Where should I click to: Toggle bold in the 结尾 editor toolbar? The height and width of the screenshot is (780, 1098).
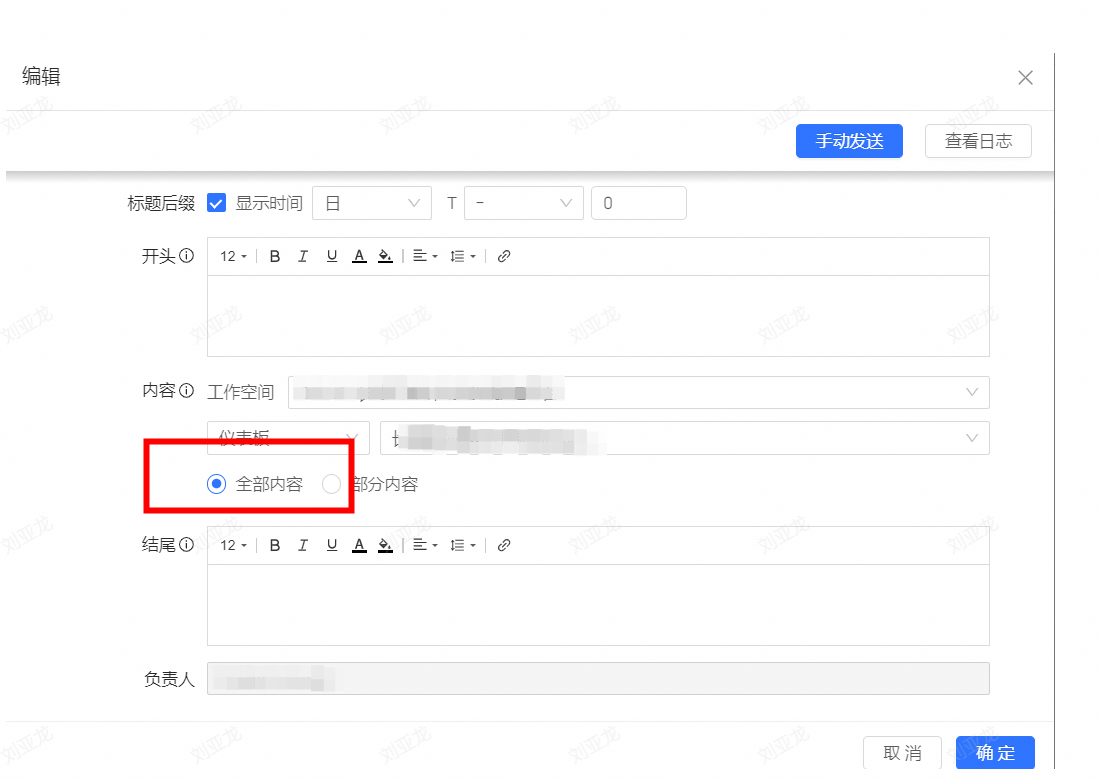275,545
